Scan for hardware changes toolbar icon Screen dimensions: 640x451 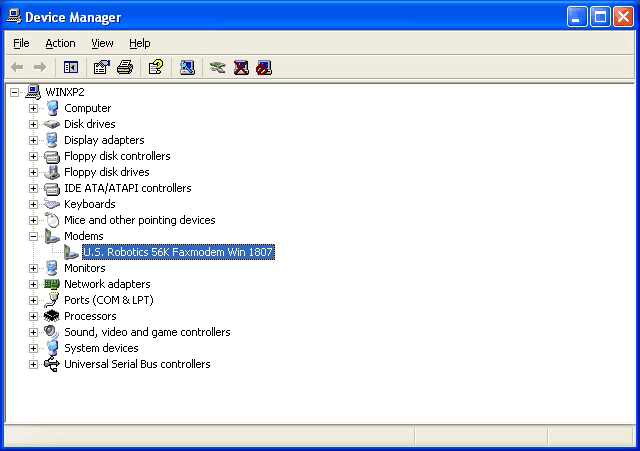pos(187,67)
